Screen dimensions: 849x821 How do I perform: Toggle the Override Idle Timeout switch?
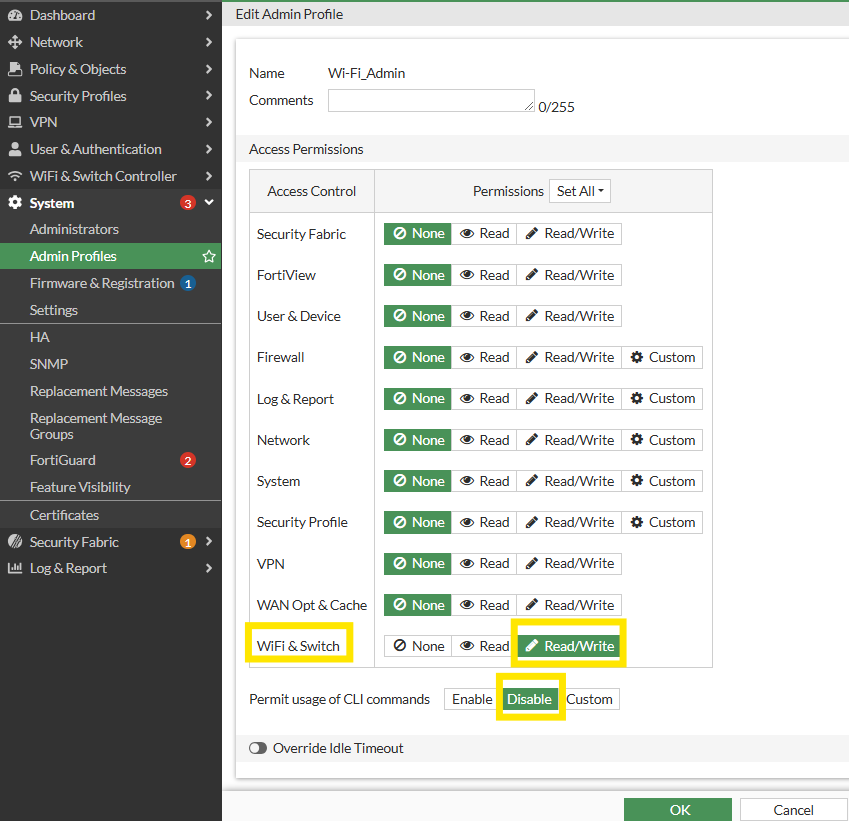(x=258, y=748)
